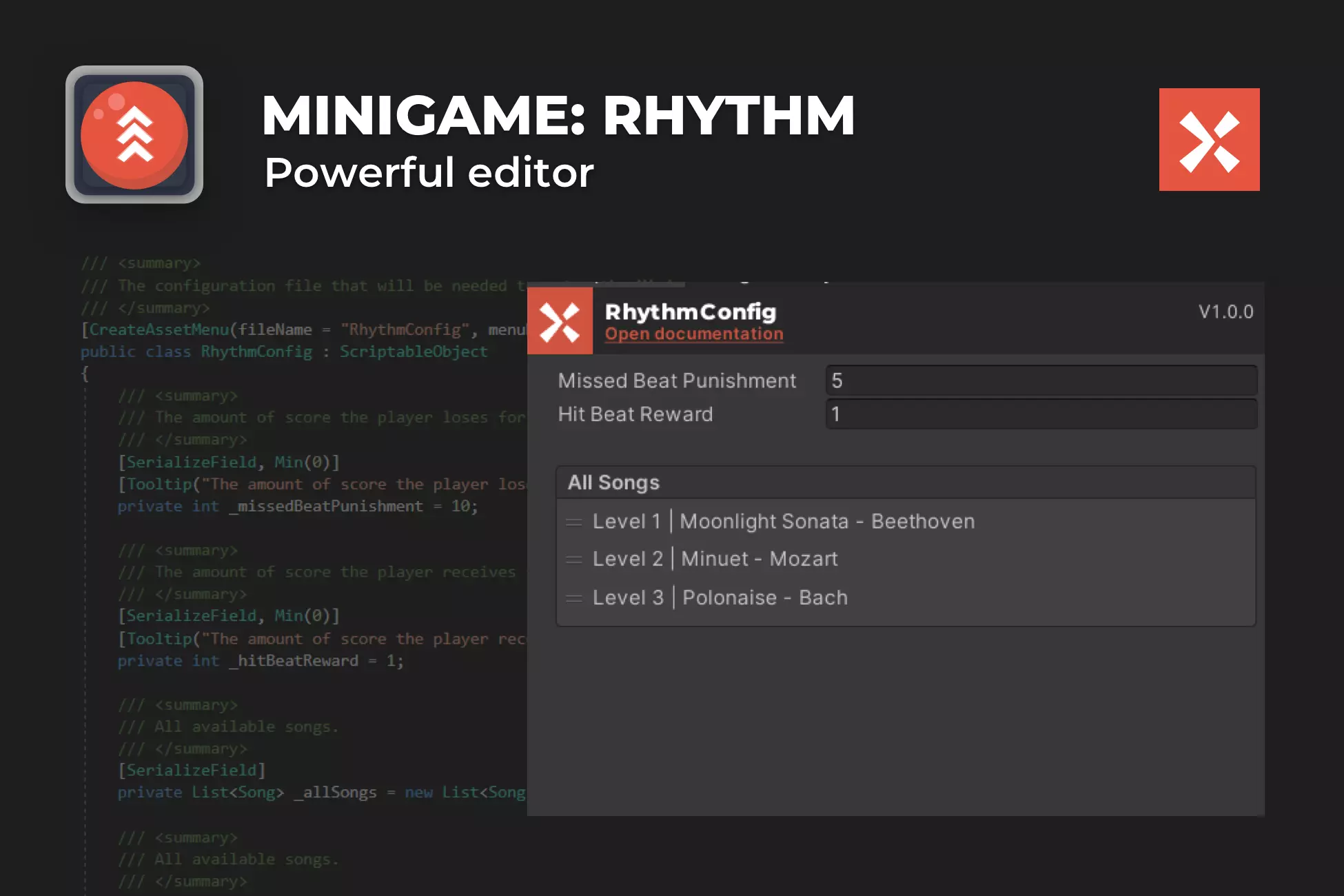The width and height of the screenshot is (1344, 896).
Task: Grab the drag handle of the Level 3 song
Action: (573, 598)
